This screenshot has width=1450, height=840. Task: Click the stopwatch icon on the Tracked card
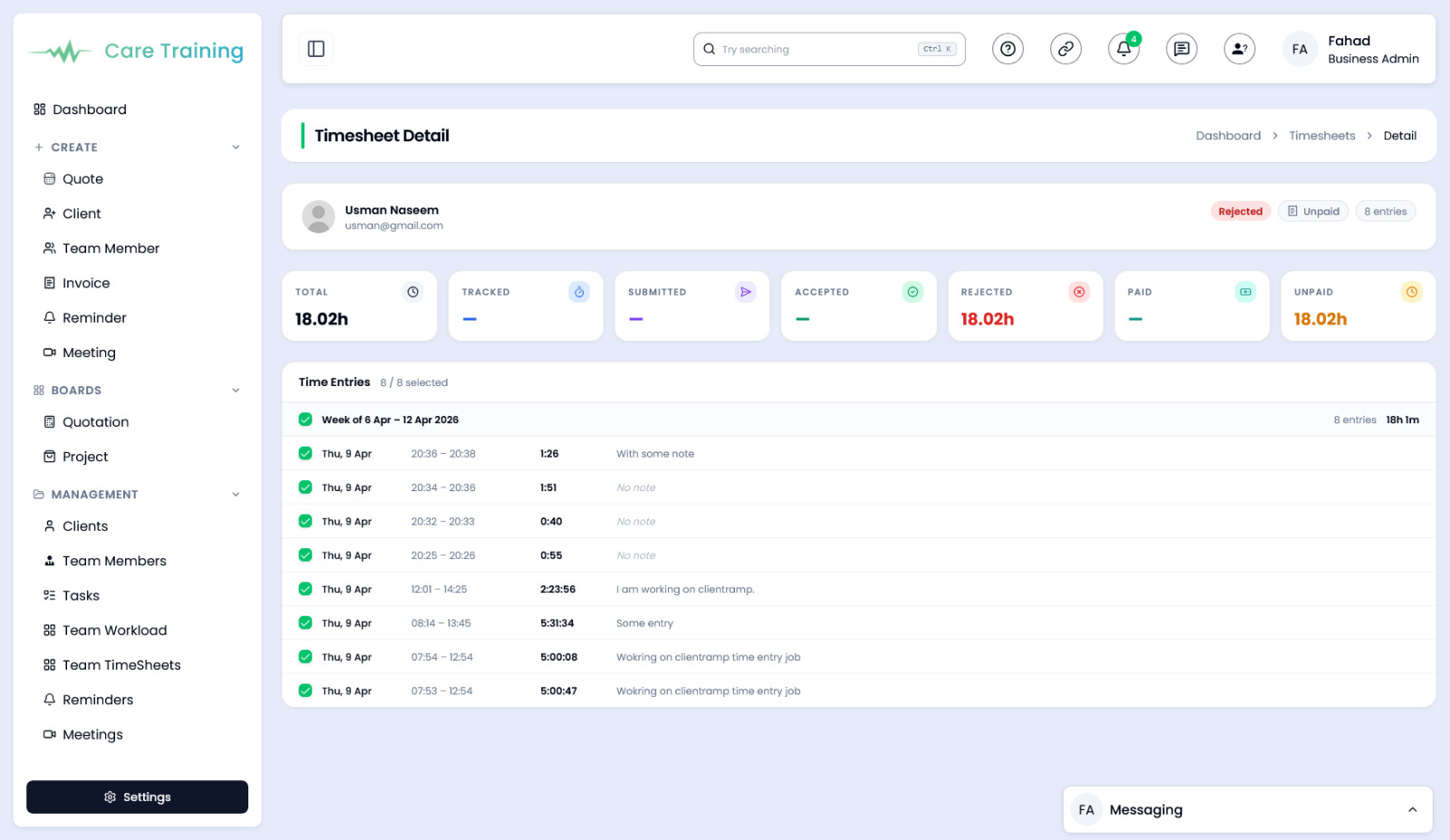[578, 292]
